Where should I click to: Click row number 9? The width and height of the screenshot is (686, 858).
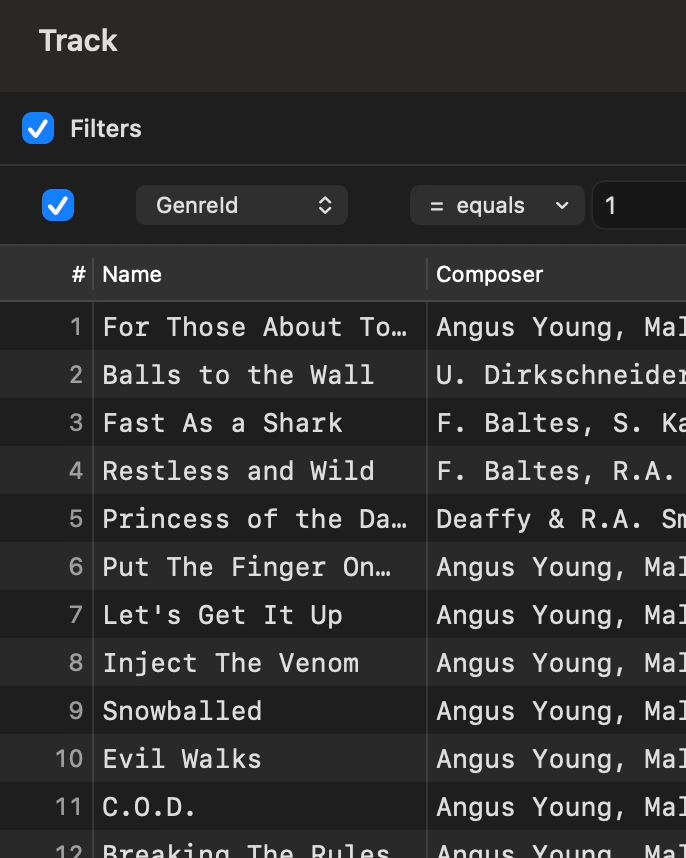tap(76, 711)
